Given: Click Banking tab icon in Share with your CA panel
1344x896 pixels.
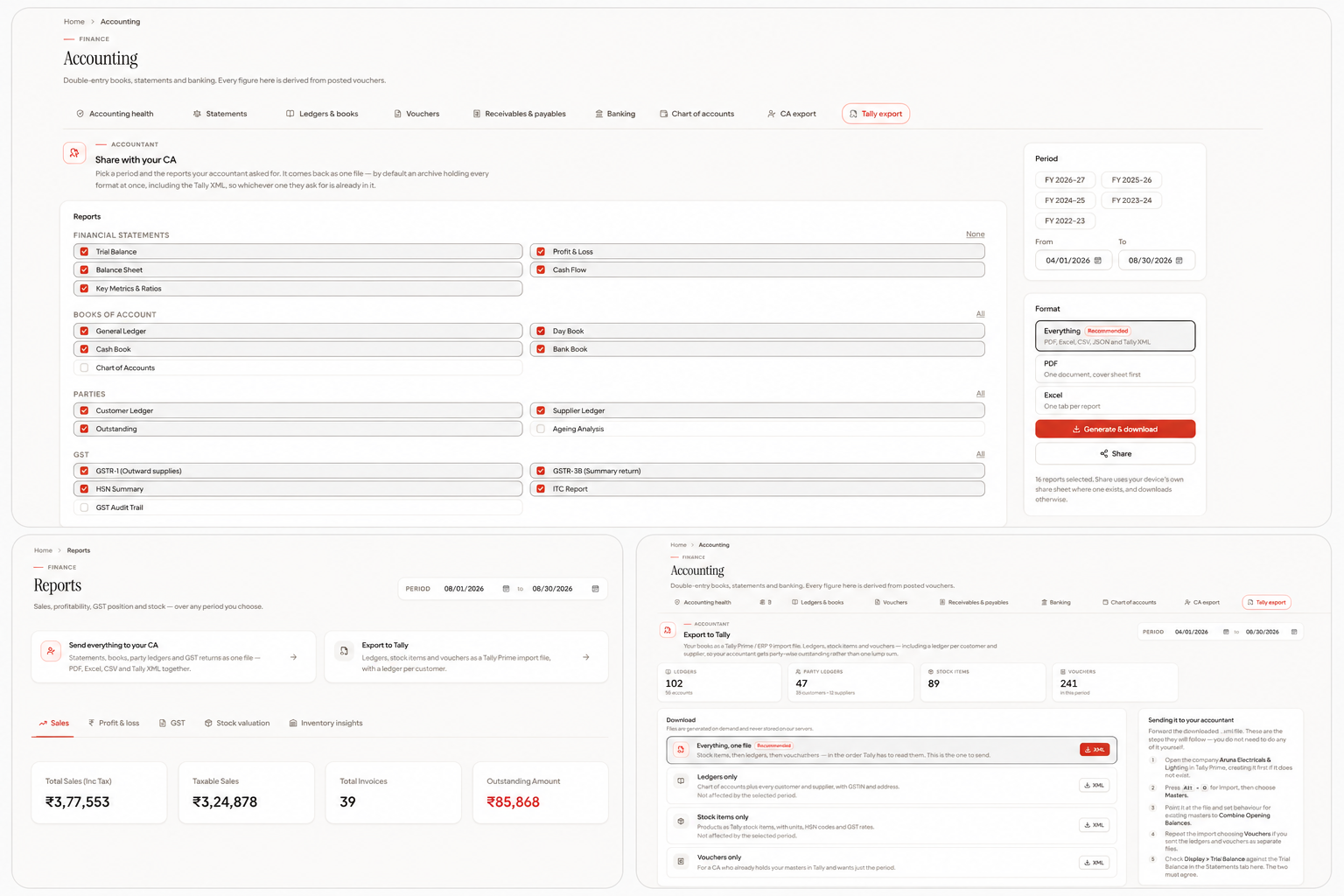Looking at the screenshot, I should (598, 114).
